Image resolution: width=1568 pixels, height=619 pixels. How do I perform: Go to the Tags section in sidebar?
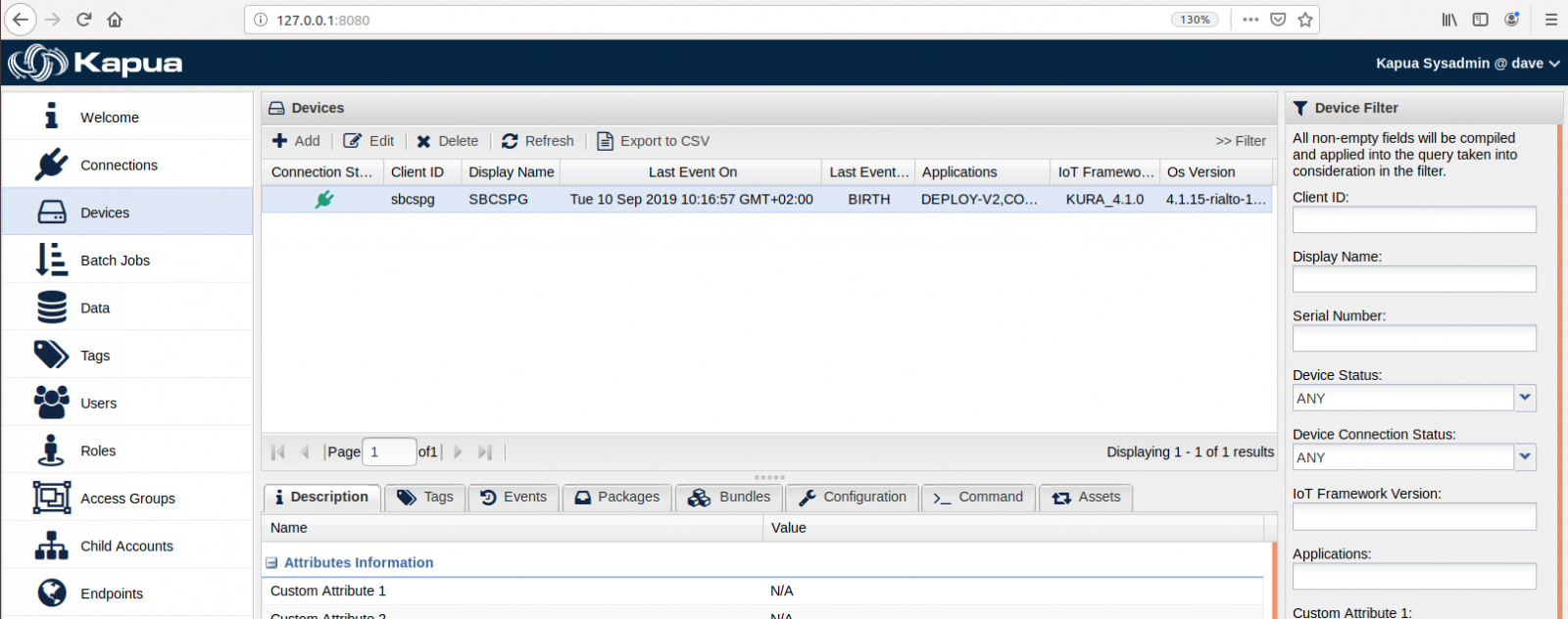pyautogui.click(x=95, y=356)
